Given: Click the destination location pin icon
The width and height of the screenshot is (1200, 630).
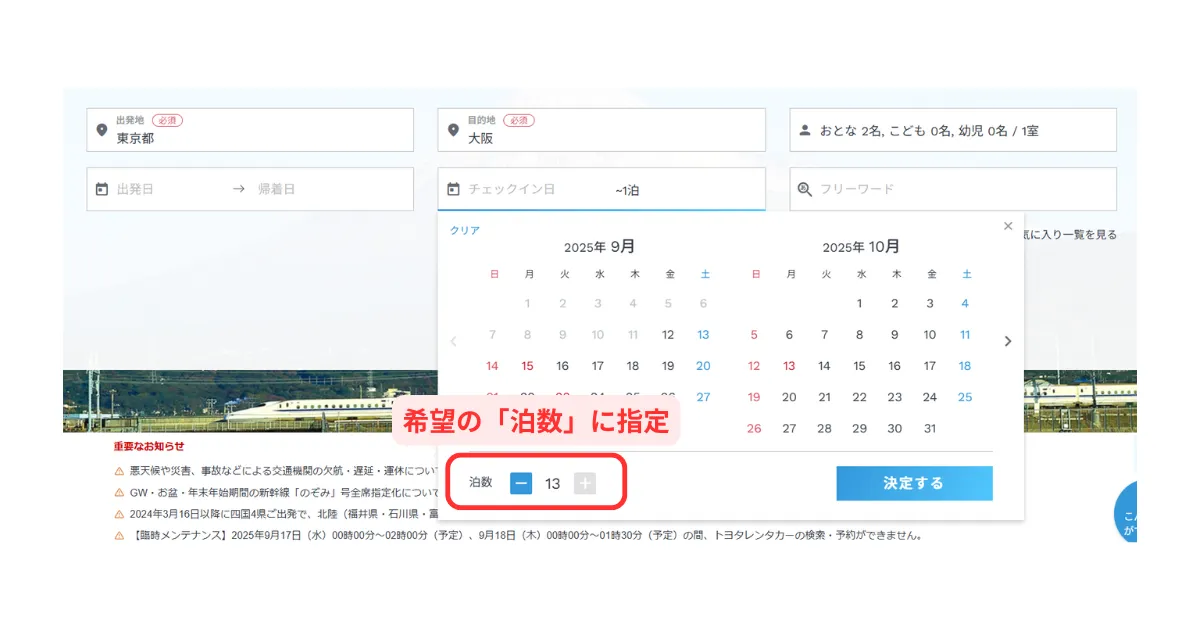Looking at the screenshot, I should pyautogui.click(x=453, y=130).
